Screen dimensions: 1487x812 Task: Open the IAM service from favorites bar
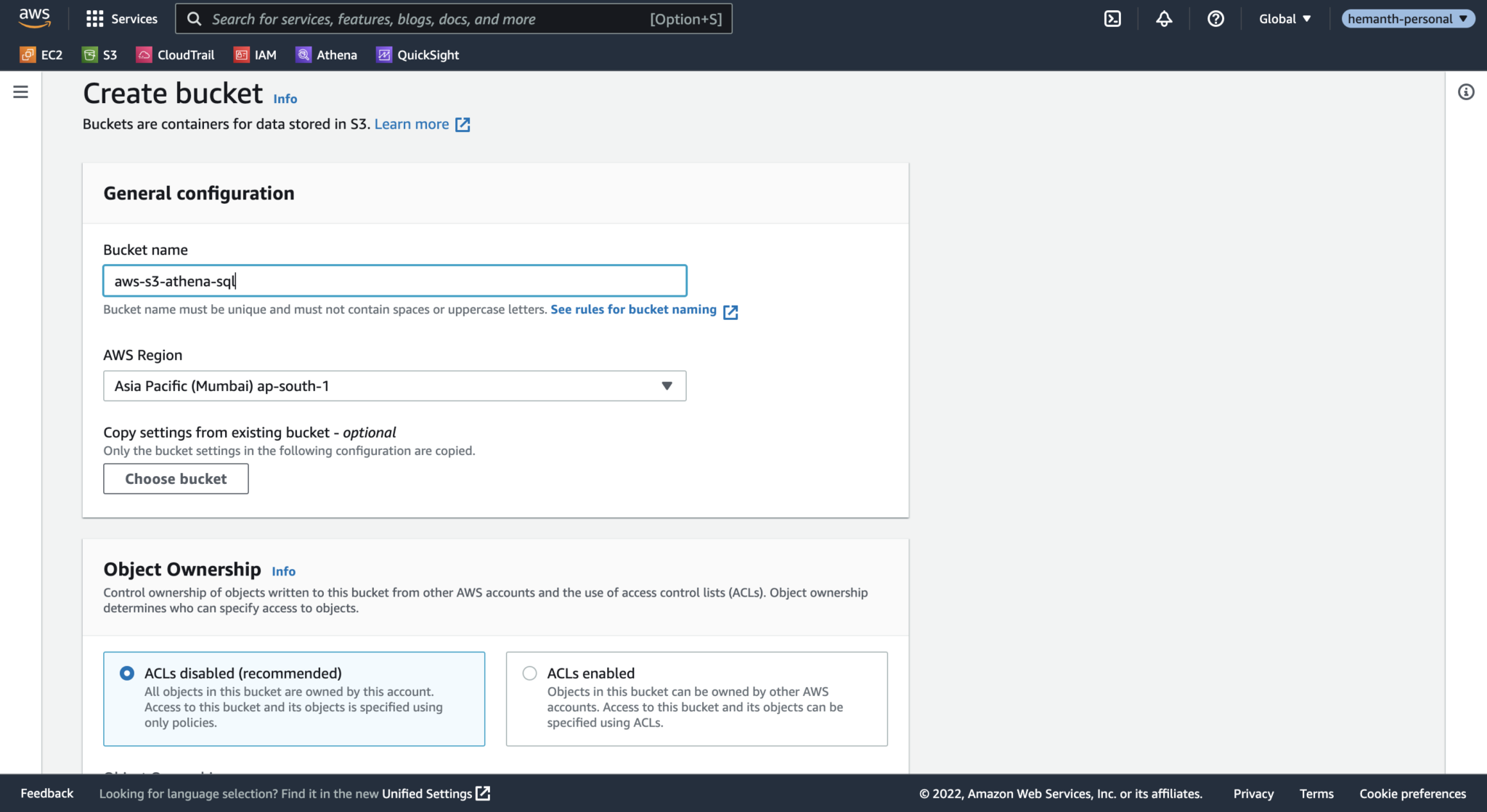255,54
